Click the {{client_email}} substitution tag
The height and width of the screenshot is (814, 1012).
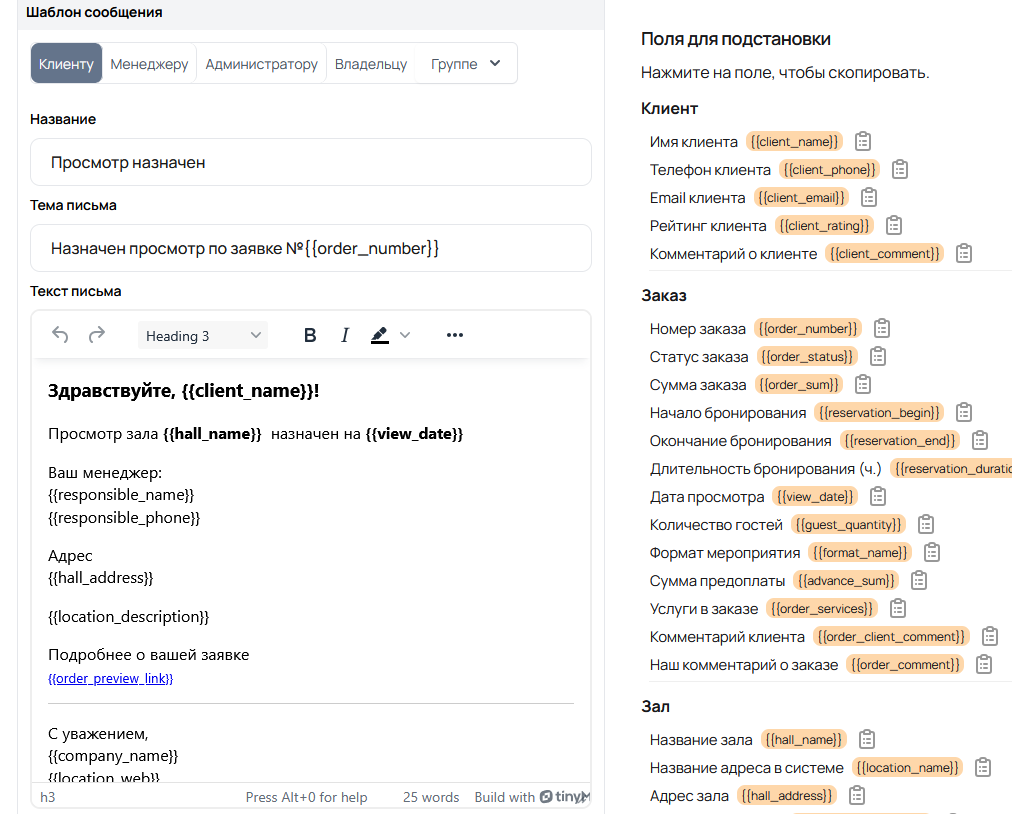(801, 198)
